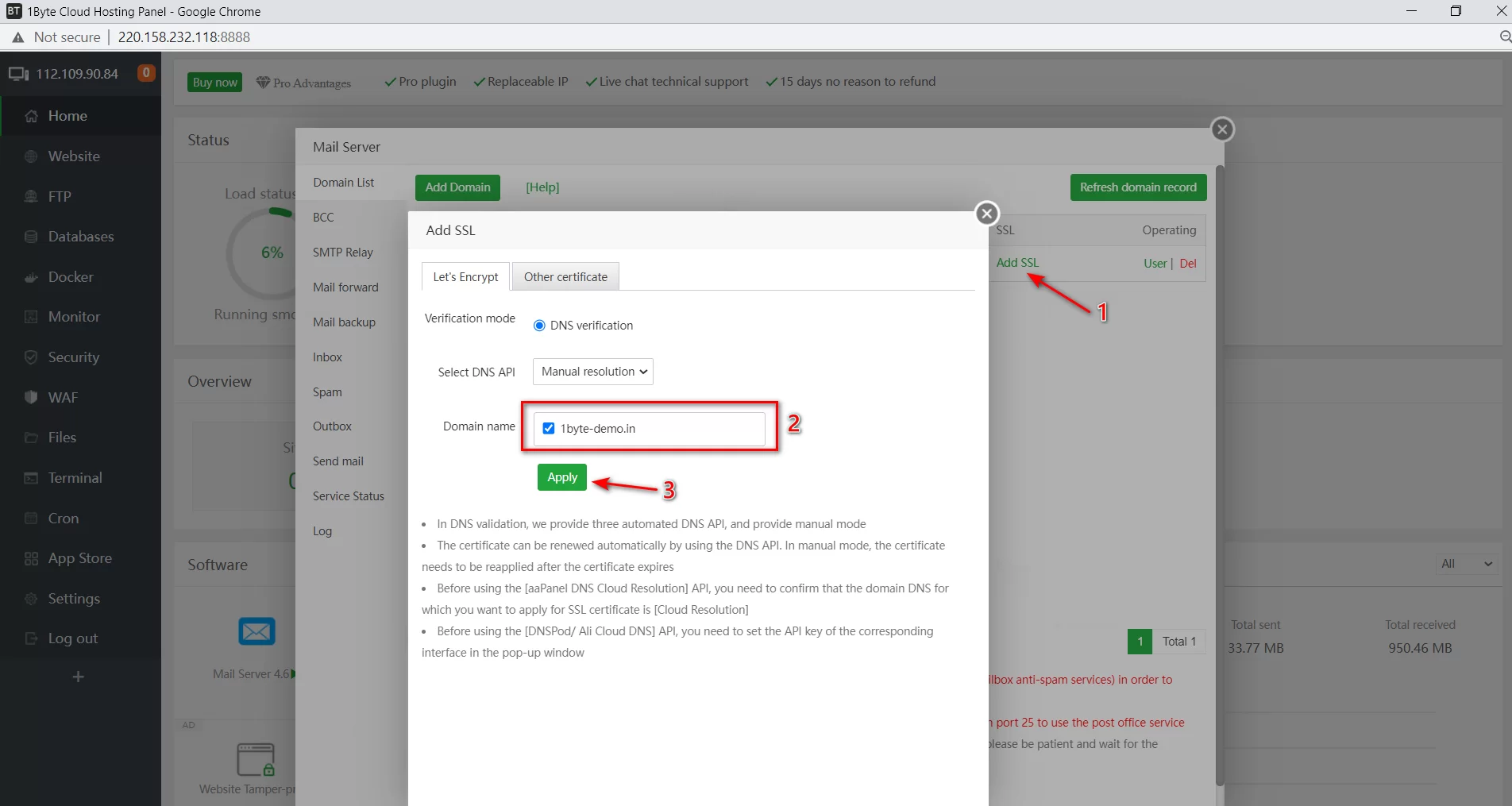The image size is (1512, 806).
Task: Click the Buy now button
Action: point(214,83)
